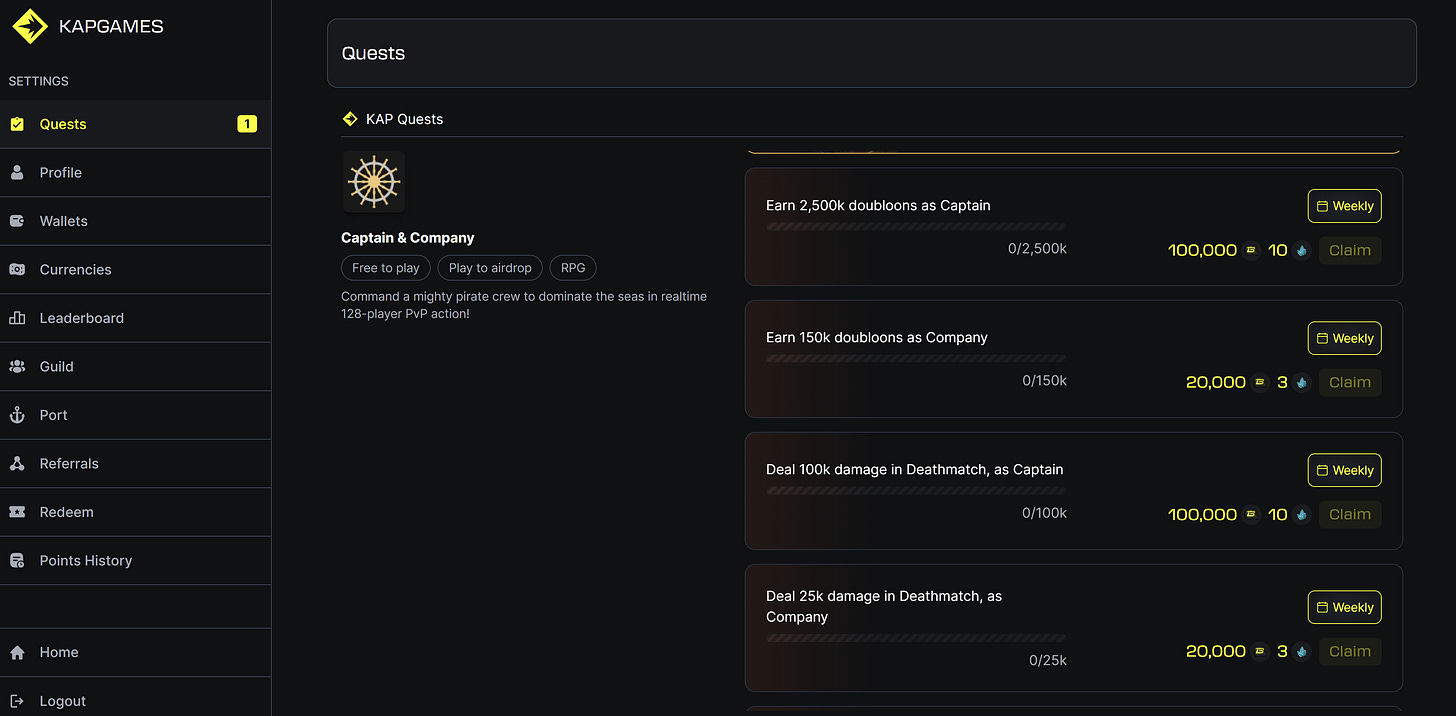Click Weekly badge on 100k damage quest
Screen dimensions: 1456x716
coord(1344,470)
